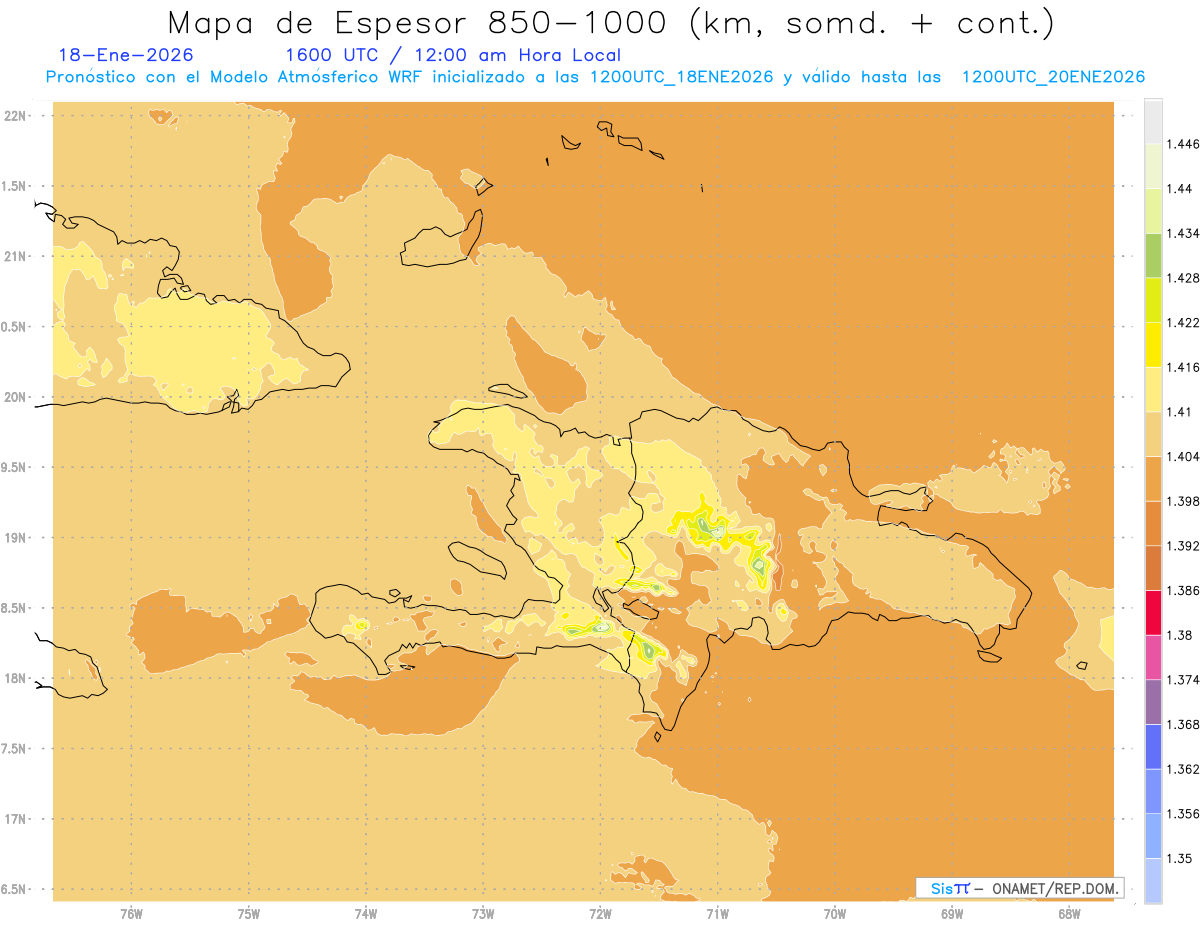Click the light blue colorbar segment between 1.35 and 1.356
This screenshot has height=927, width=1200.
click(x=1153, y=836)
